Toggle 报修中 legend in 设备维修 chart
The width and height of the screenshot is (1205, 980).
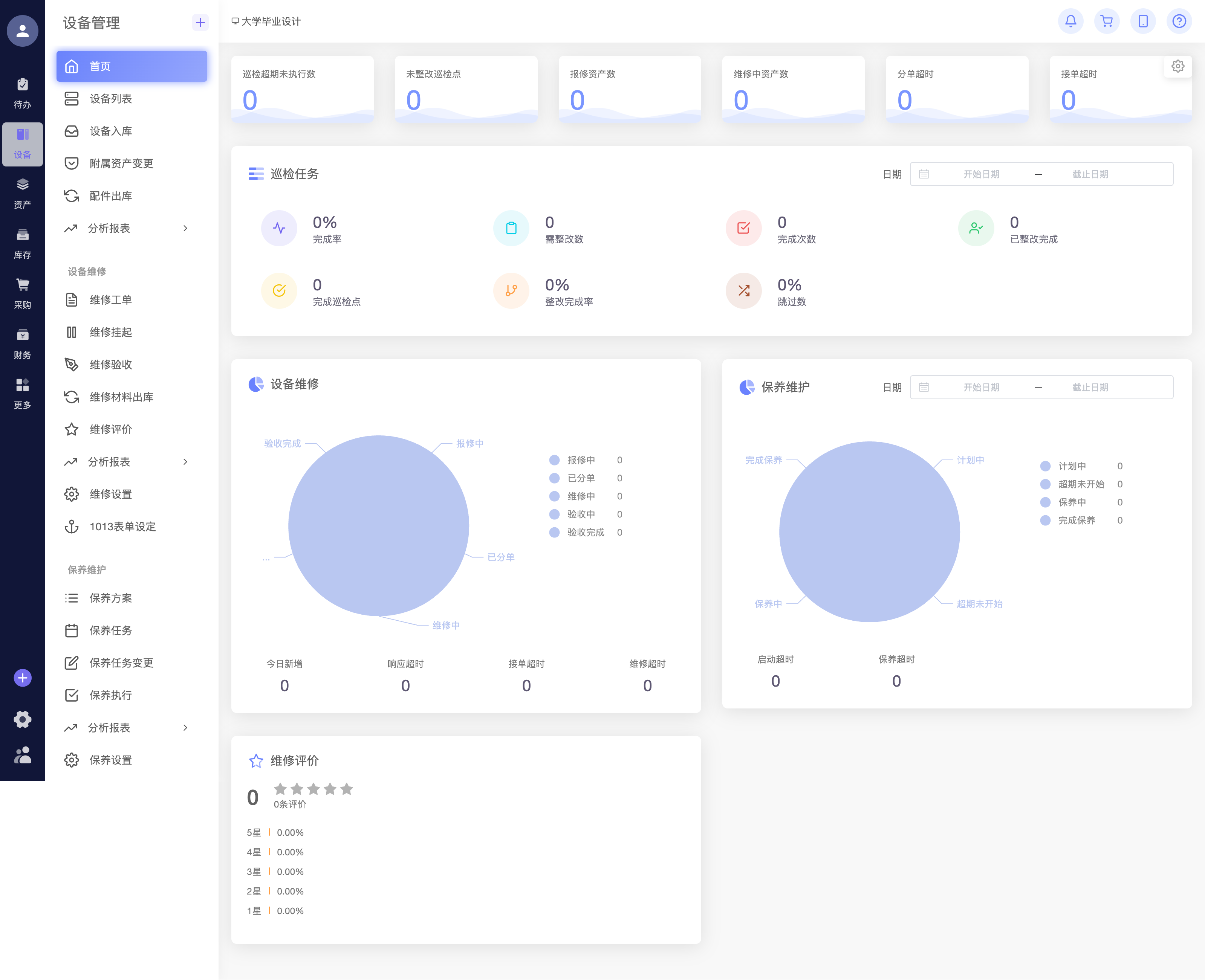click(x=581, y=460)
